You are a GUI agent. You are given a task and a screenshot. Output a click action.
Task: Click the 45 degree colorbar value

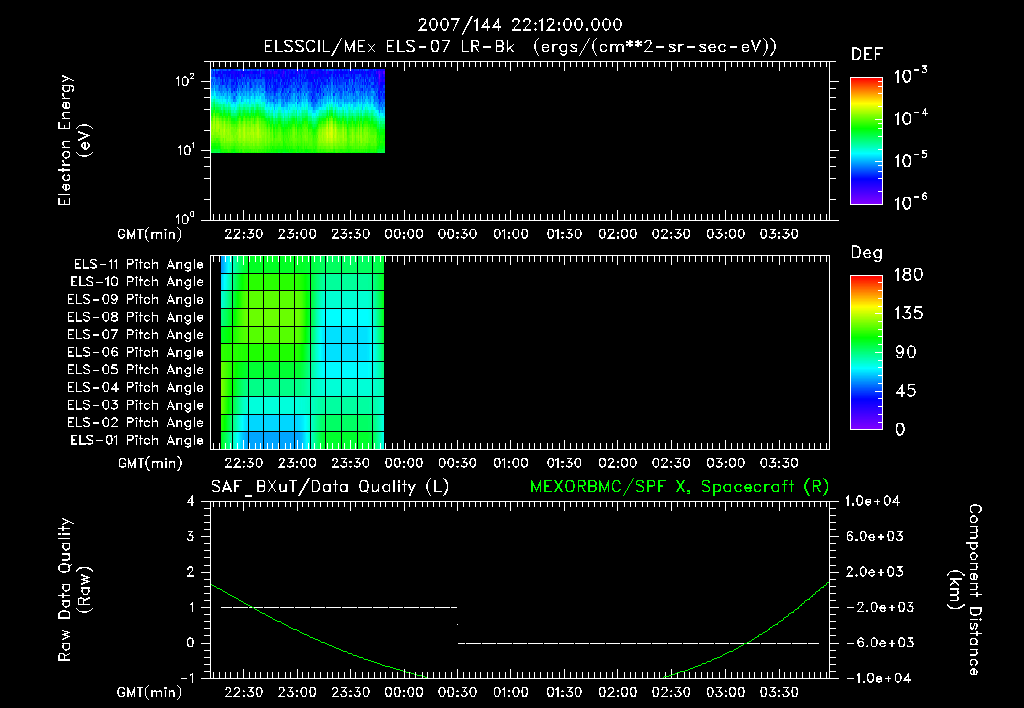pos(906,391)
